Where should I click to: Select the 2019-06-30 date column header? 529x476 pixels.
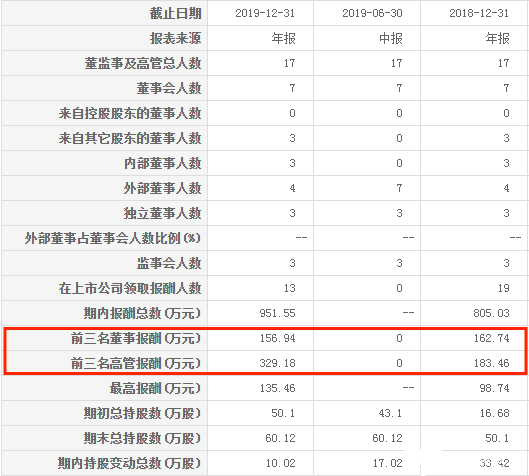(372, 13)
